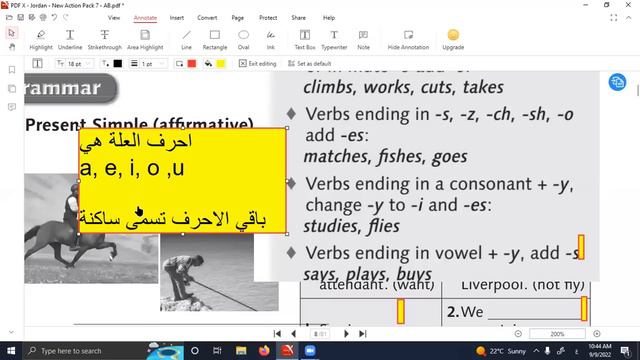Screen dimensions: 640x360
Task: Open the line thickness 1 pt dropdown
Action: (x=149, y=64)
